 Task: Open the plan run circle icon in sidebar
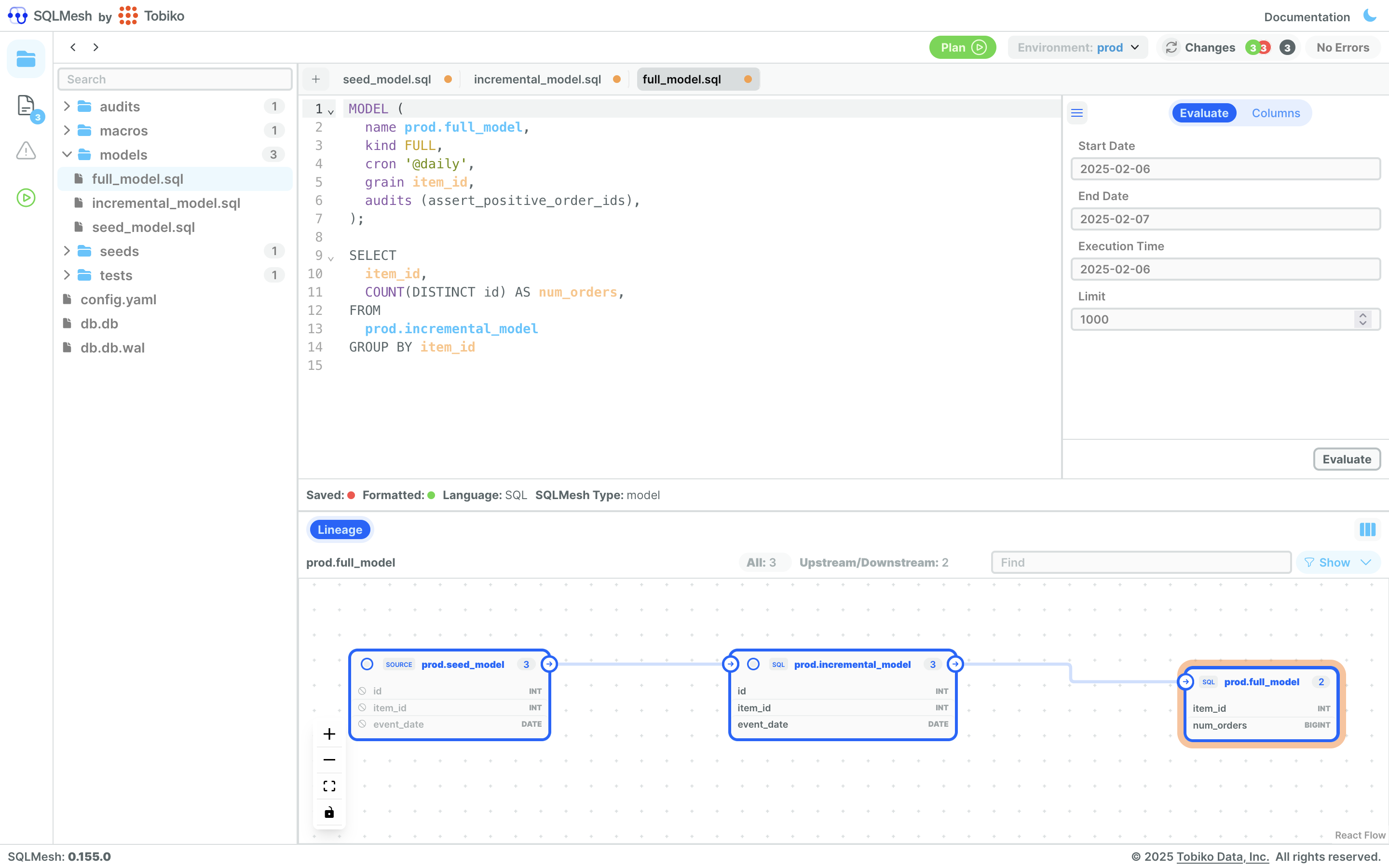[x=26, y=198]
